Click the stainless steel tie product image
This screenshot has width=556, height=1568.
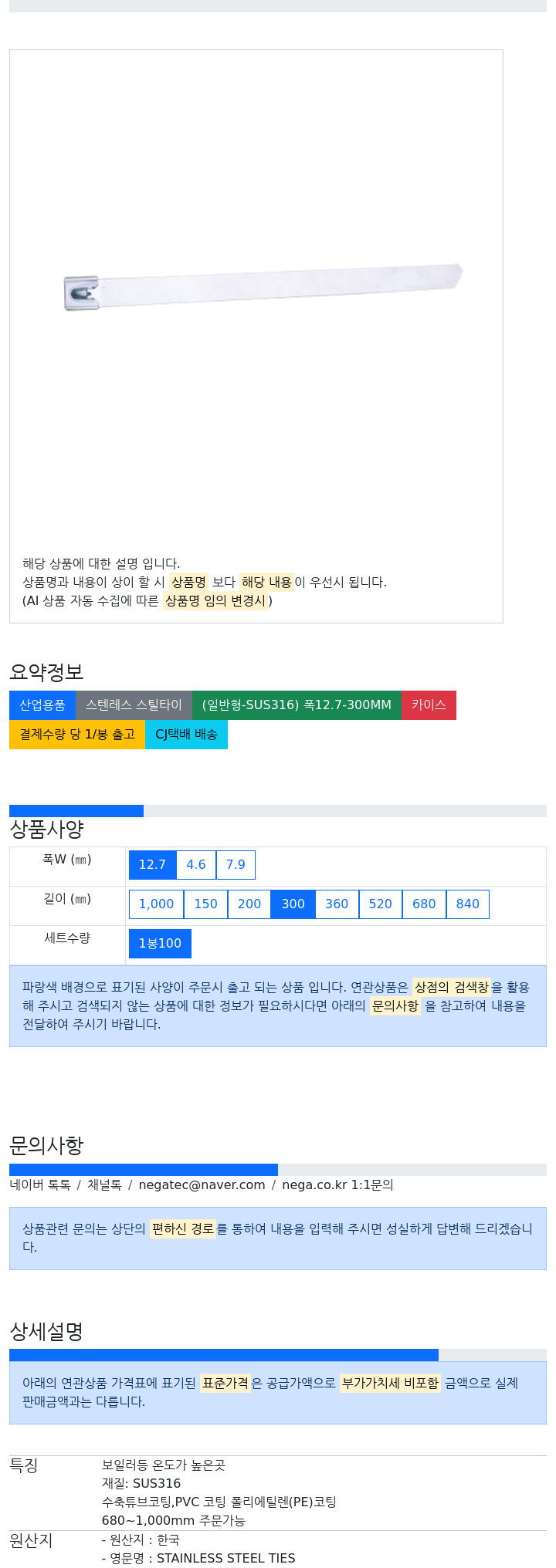(x=263, y=287)
